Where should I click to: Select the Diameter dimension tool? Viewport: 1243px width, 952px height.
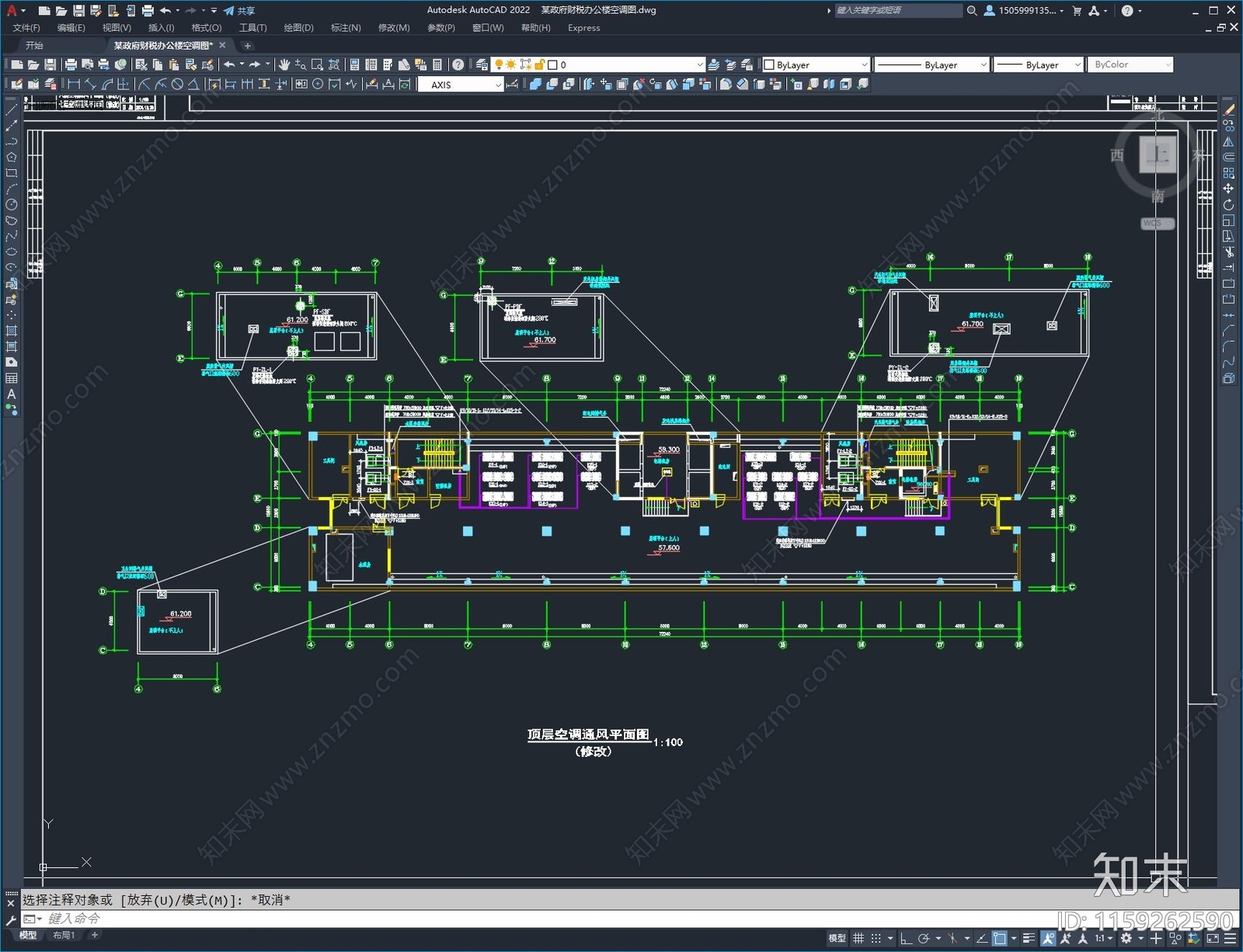177,85
